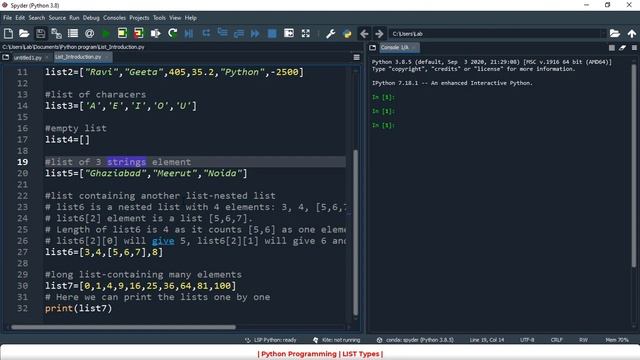Click conda: spyder (Python 3.8.5) status

(415, 340)
